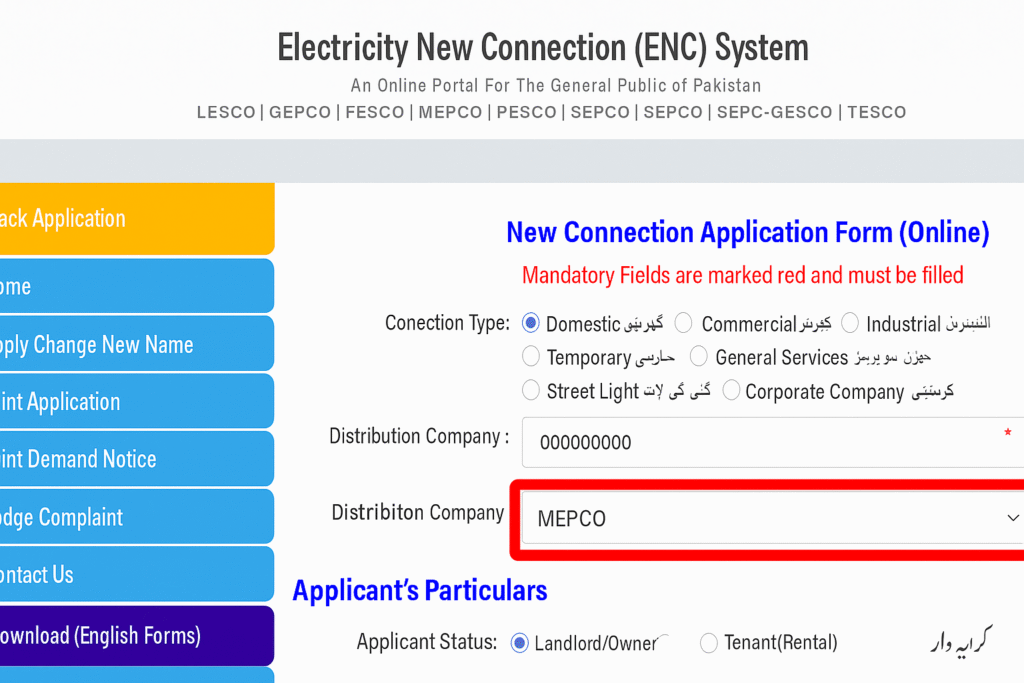The height and width of the screenshot is (683, 1024).
Task: Select Temporary connection type
Action: (531, 357)
